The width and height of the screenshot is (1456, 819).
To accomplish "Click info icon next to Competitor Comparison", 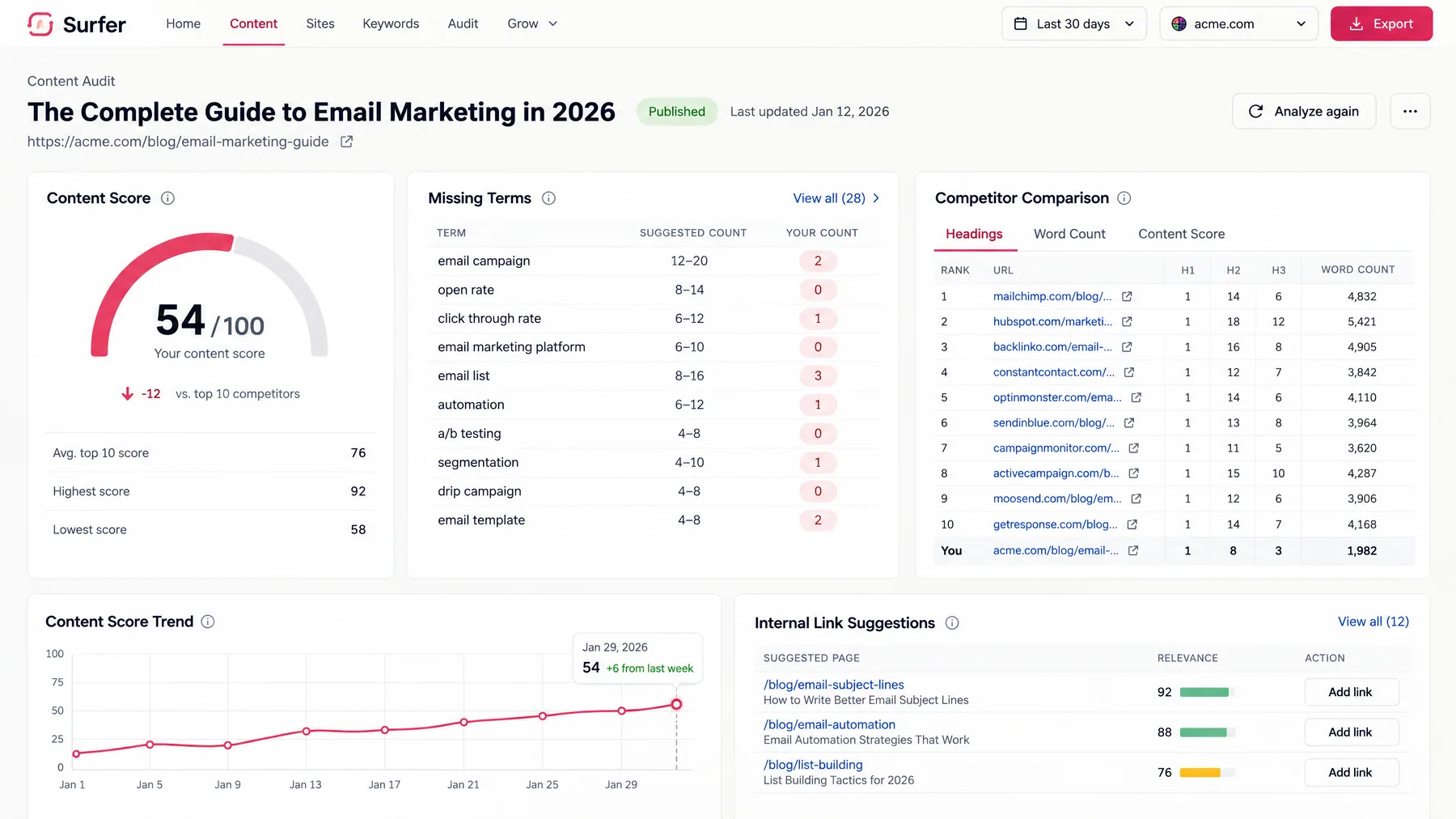I will (1124, 198).
